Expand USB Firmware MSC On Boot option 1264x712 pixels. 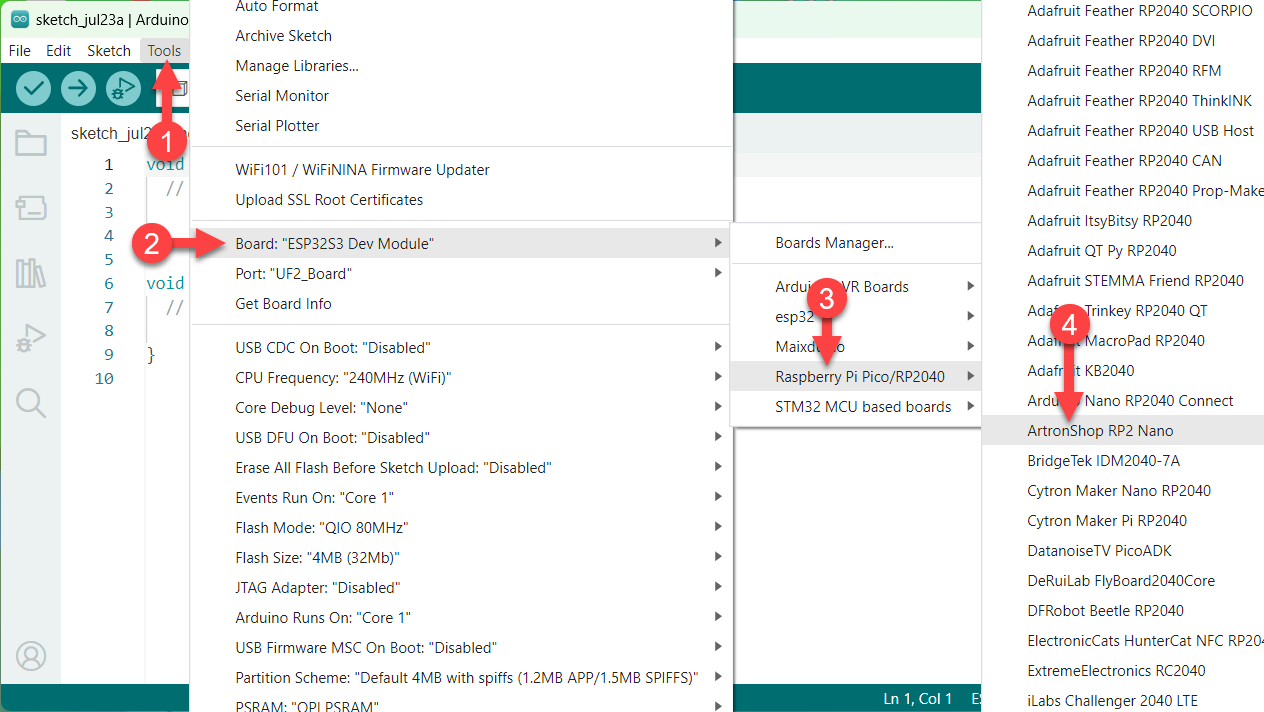pyautogui.click(x=461, y=648)
